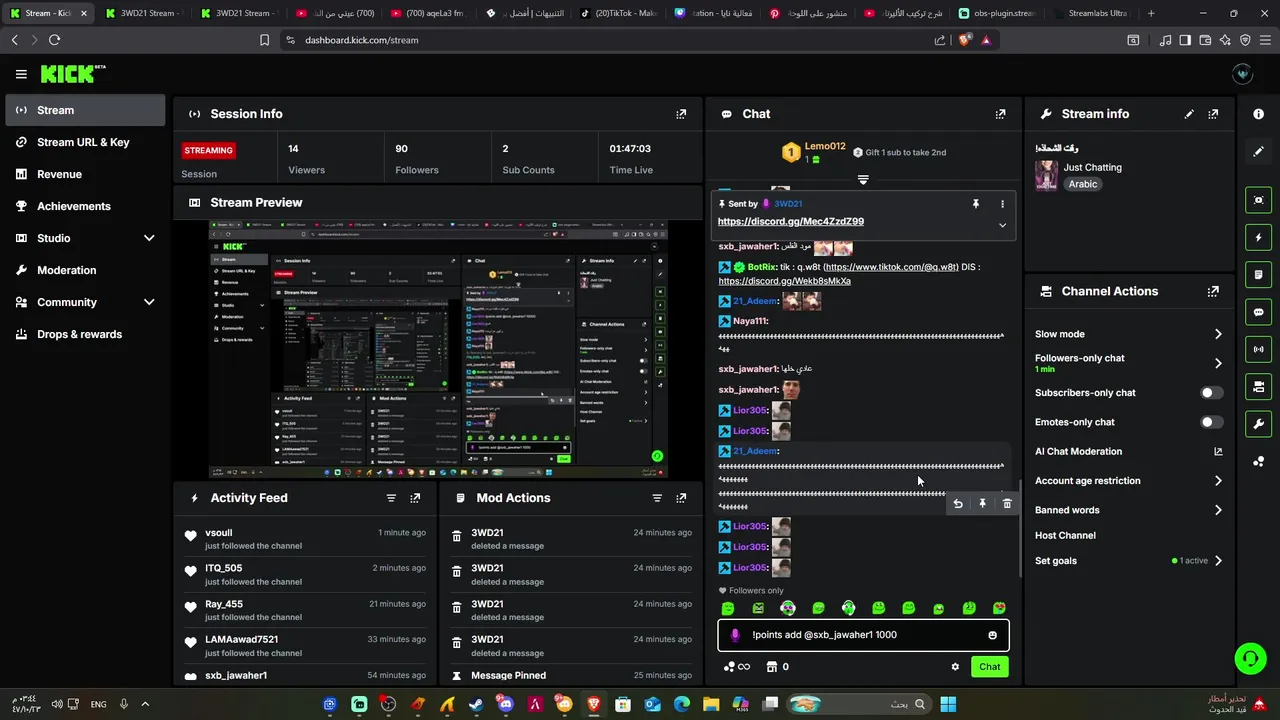Pop out the Session Info panel
The width and height of the screenshot is (1280, 720).
(x=681, y=114)
